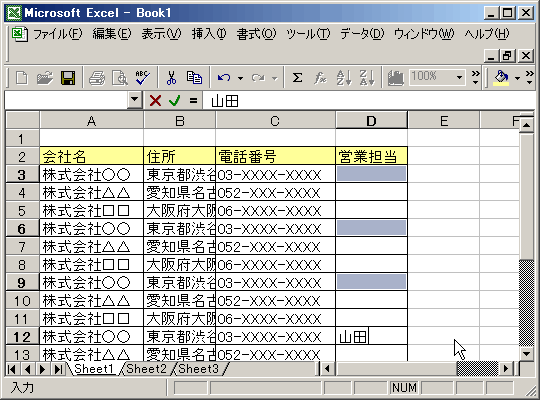This screenshot has height=400, width=540.
Task: Switch to the Sheet2 tab
Action: [x=146, y=369]
